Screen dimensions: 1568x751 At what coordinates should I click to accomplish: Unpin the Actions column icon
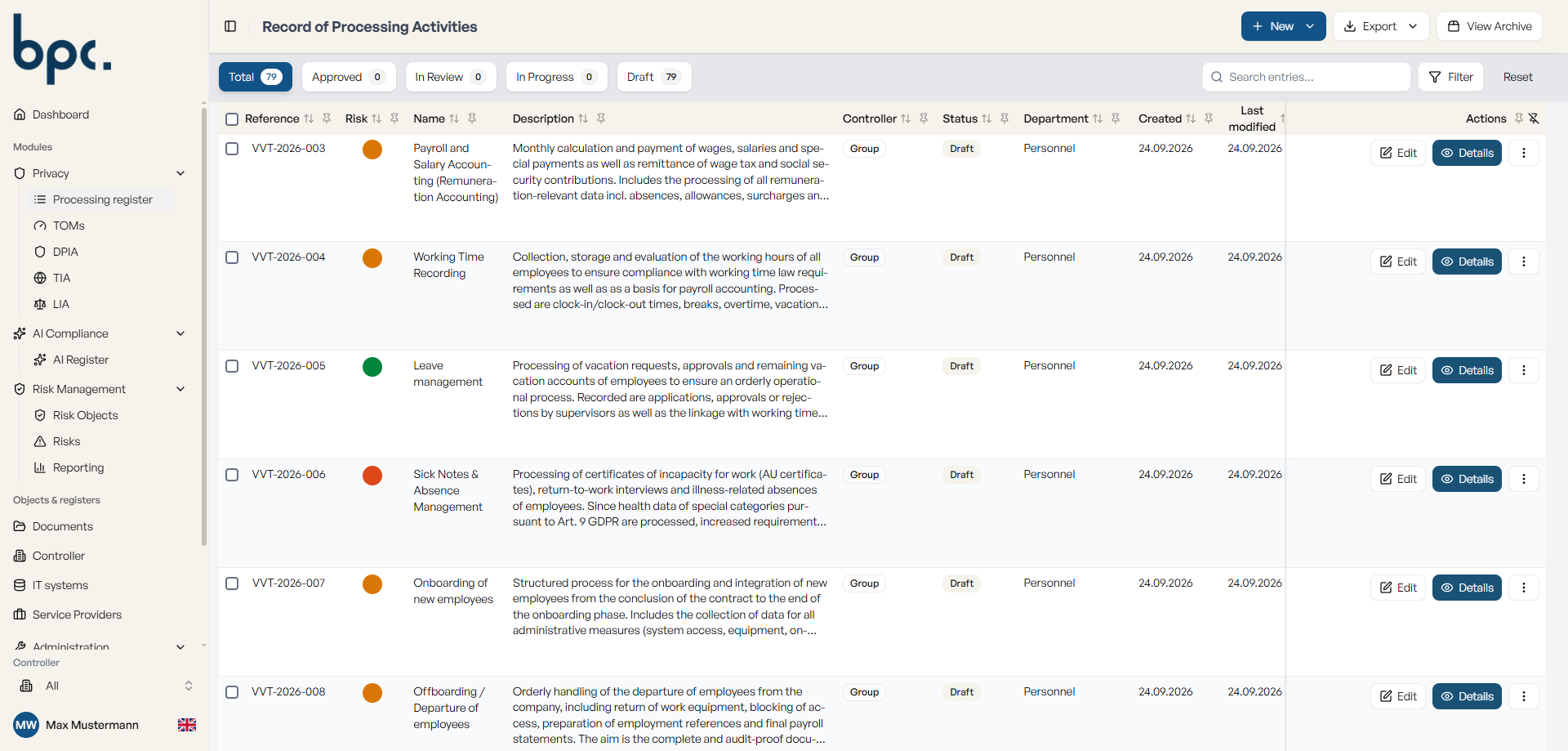[x=1534, y=118]
